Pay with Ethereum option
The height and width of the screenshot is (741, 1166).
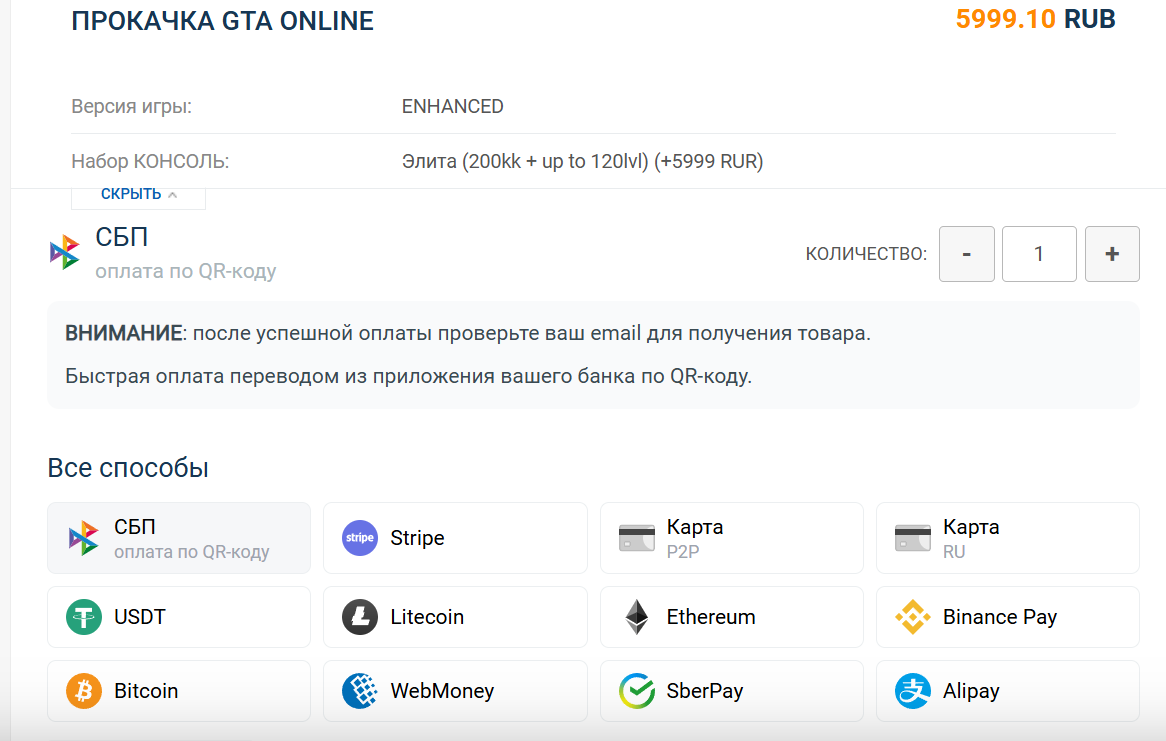point(732,617)
